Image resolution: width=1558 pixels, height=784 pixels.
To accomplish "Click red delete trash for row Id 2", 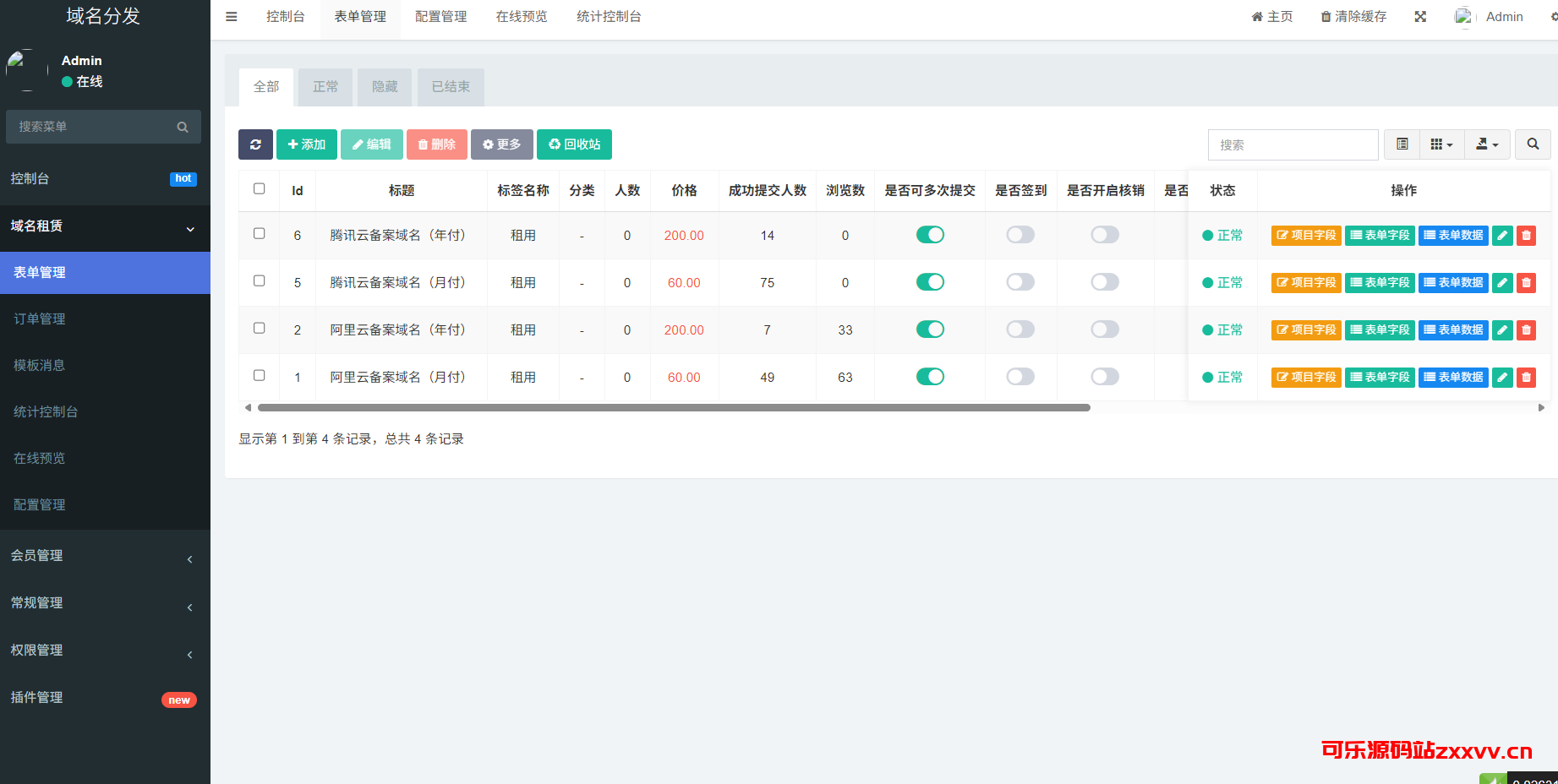I will 1526,330.
